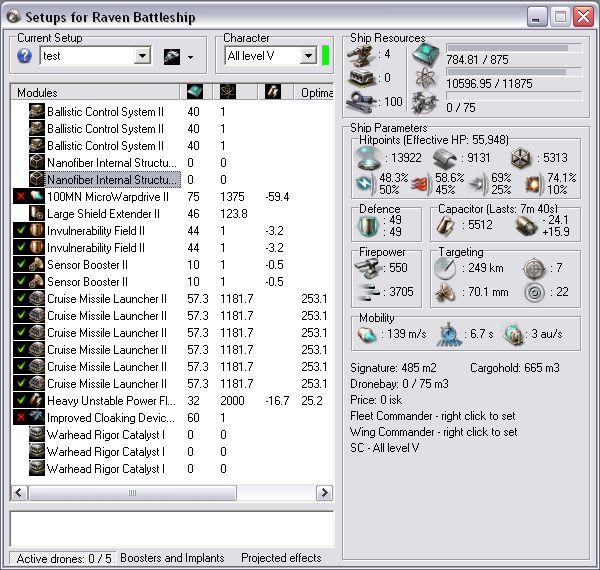Switch to the Boosters and Implants tab
The height and width of the screenshot is (570, 600).
(x=174, y=558)
